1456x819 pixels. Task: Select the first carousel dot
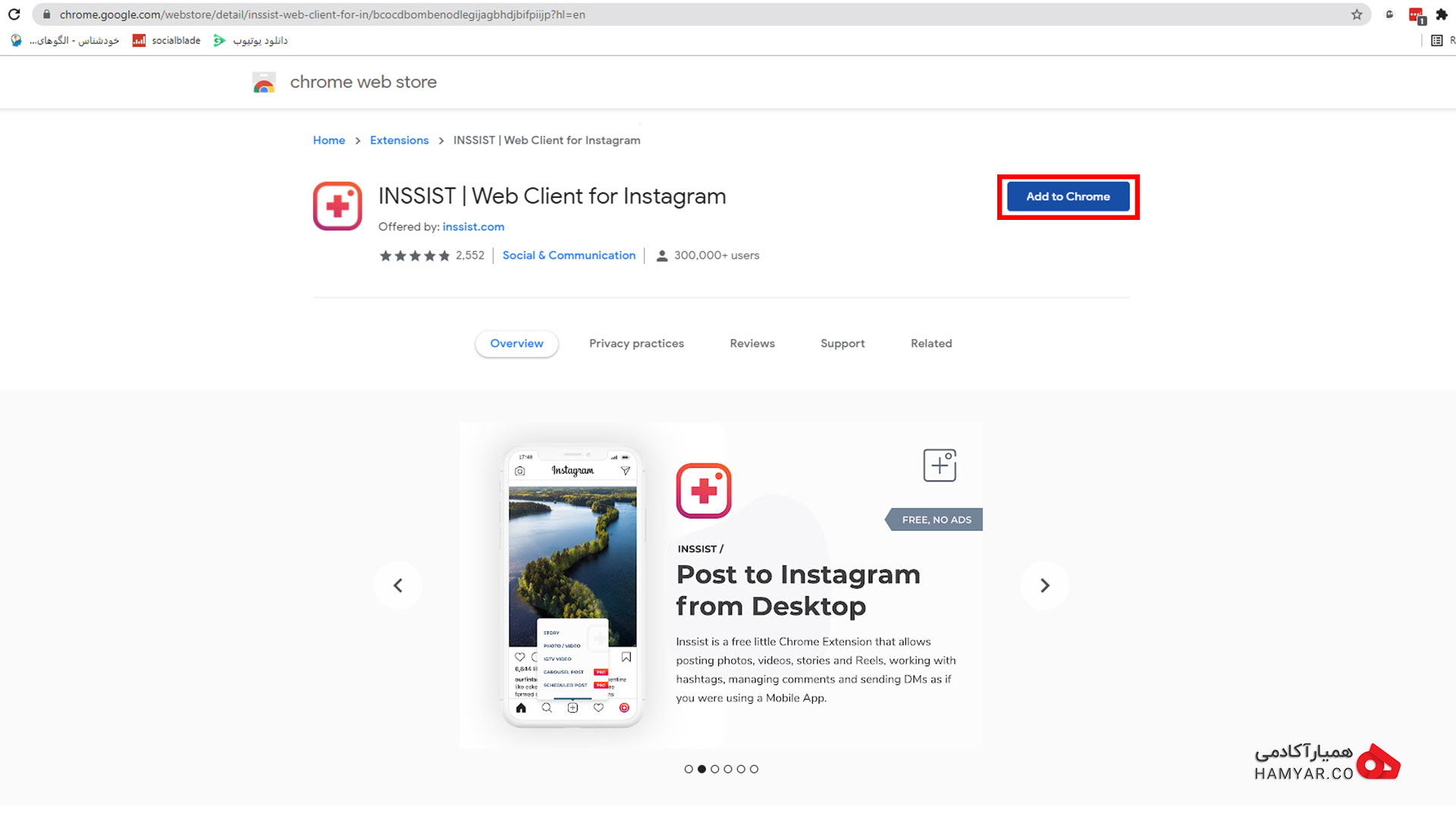tap(689, 769)
